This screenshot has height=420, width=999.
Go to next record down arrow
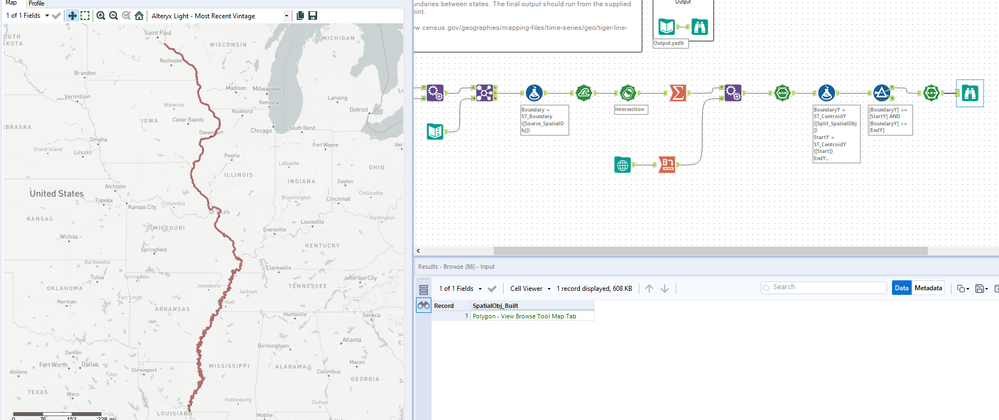pyautogui.click(x=665, y=289)
